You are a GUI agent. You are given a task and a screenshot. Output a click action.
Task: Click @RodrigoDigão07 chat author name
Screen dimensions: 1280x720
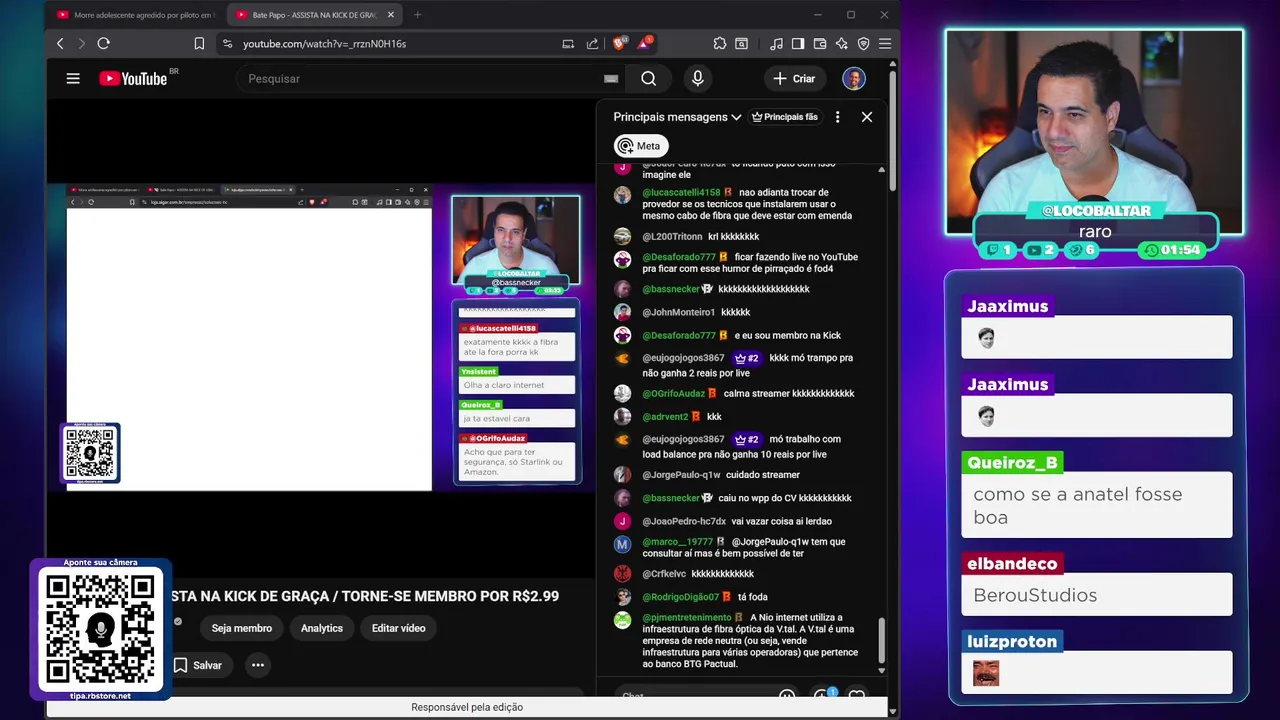pos(680,597)
